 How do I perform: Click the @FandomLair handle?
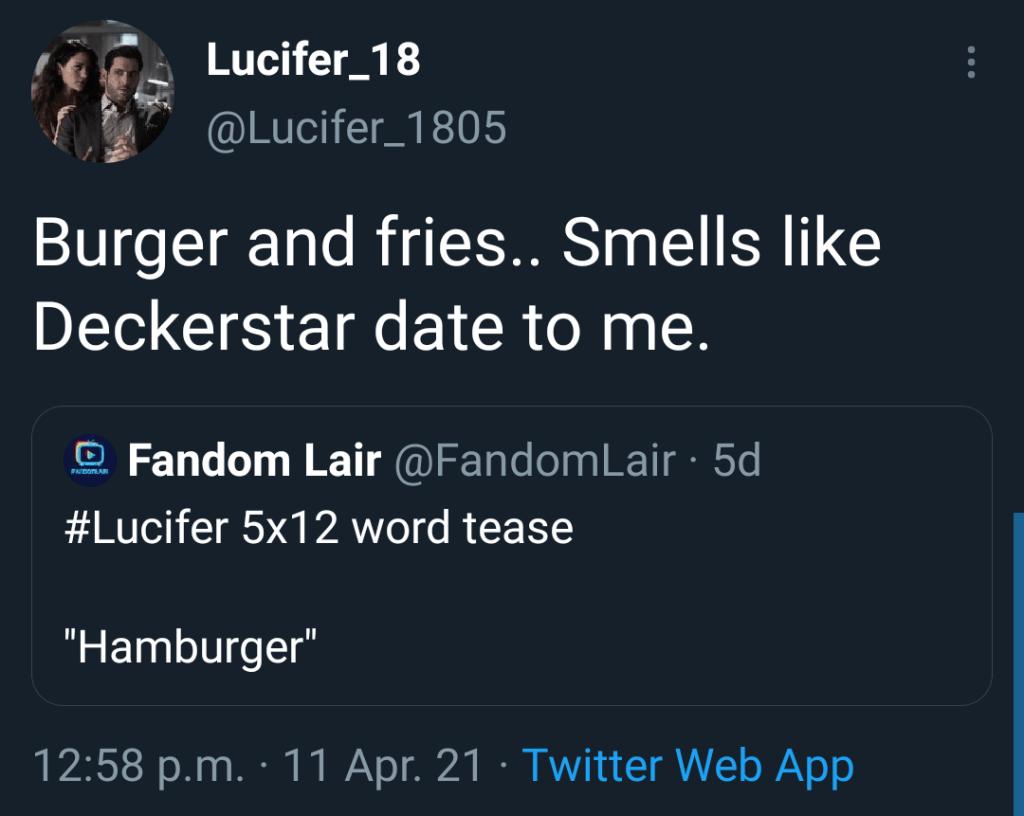click(x=534, y=461)
